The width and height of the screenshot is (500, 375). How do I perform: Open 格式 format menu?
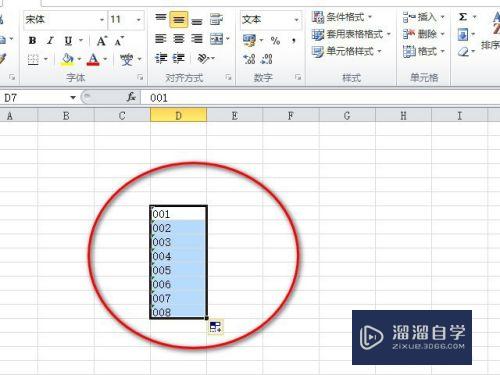[423, 51]
